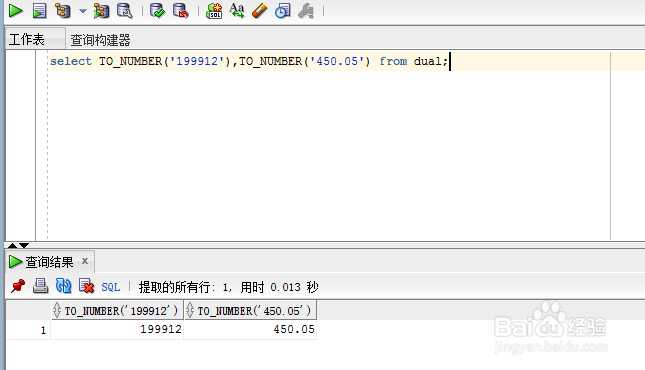Collapse the results pane with the down triangle
This screenshot has width=645, height=370.
pos(24,245)
